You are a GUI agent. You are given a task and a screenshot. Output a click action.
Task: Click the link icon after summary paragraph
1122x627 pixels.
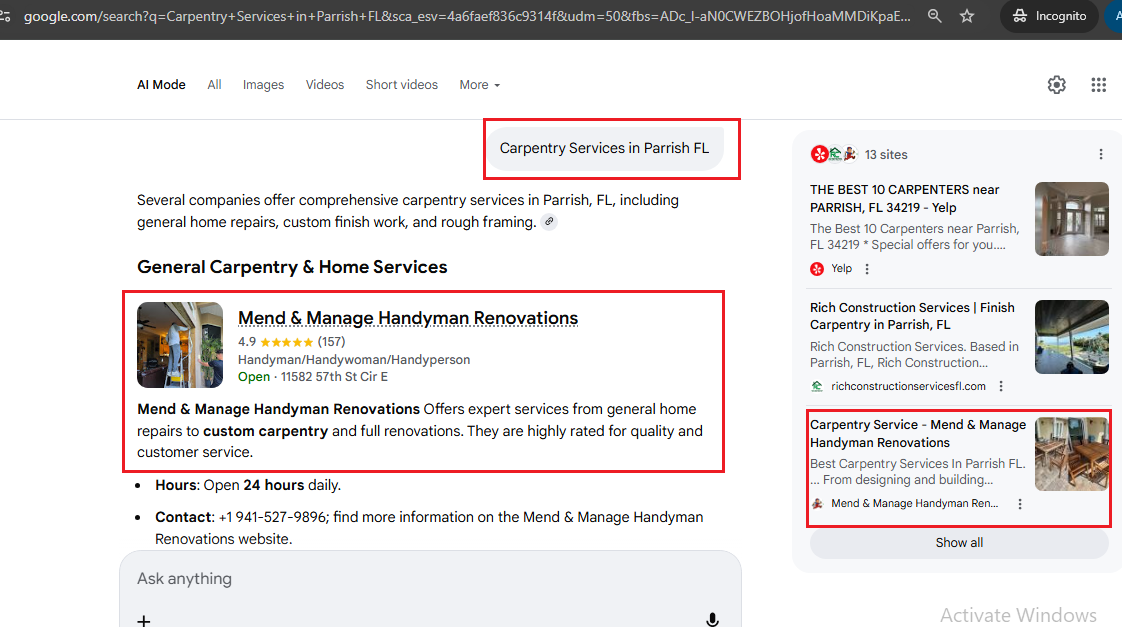(x=549, y=222)
